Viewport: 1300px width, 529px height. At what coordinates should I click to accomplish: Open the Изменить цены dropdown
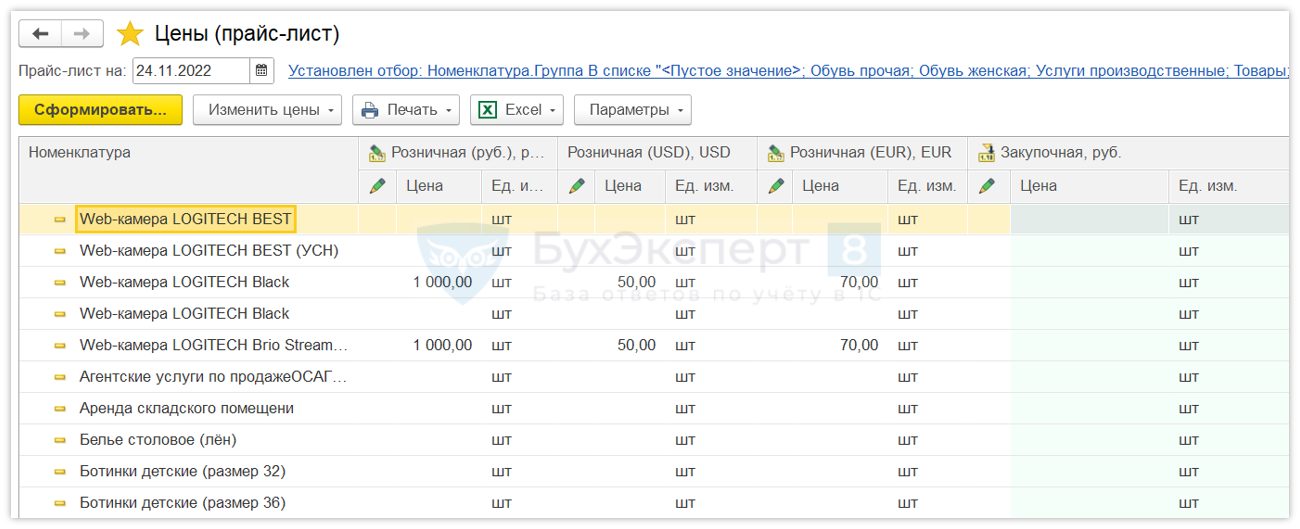point(267,110)
